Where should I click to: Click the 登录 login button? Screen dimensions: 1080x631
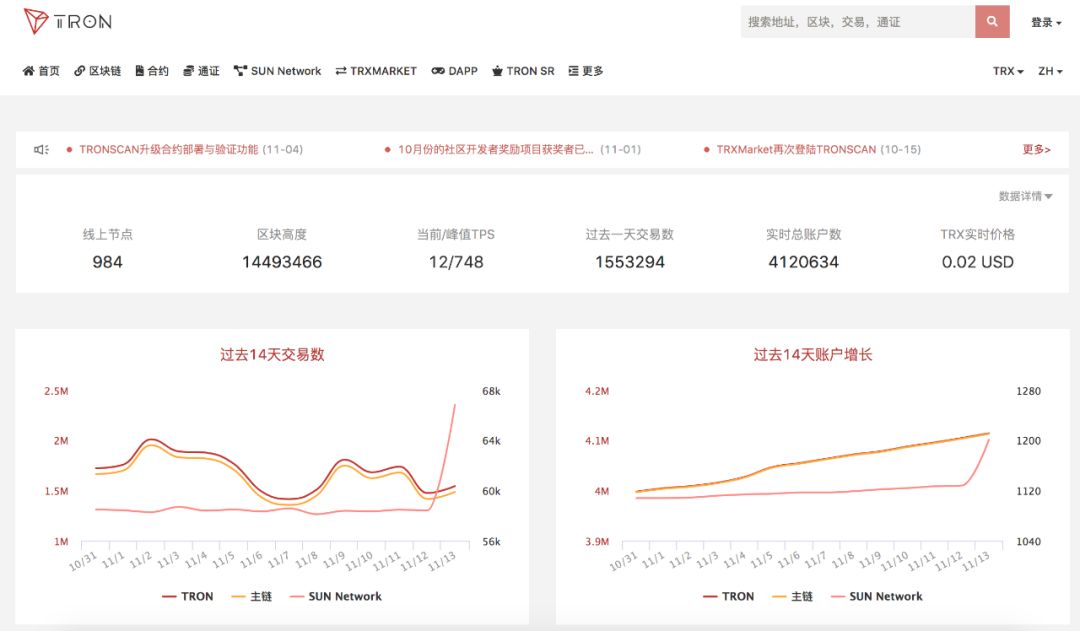1043,20
